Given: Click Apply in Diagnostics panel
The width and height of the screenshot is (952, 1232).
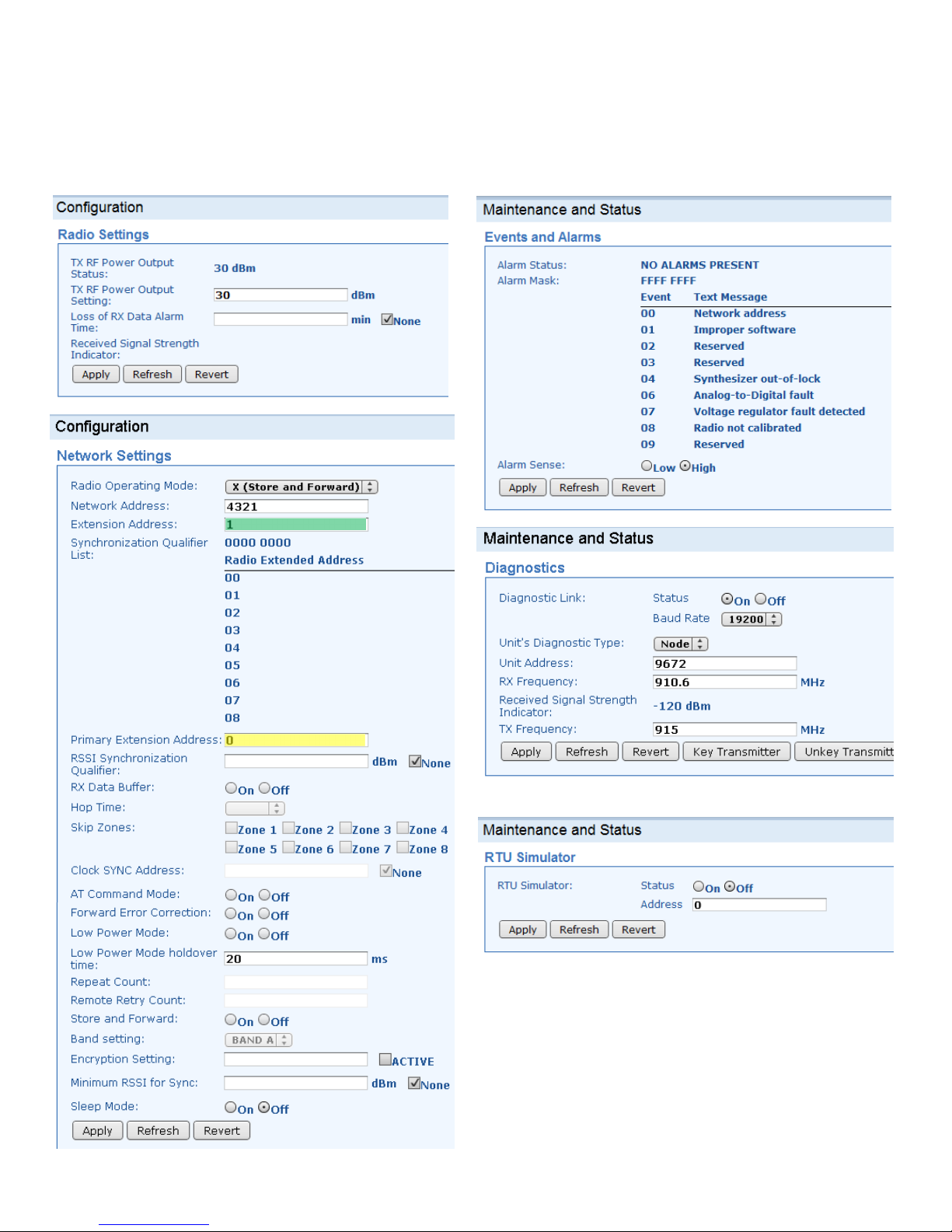Looking at the screenshot, I should pyautogui.click(x=526, y=752).
